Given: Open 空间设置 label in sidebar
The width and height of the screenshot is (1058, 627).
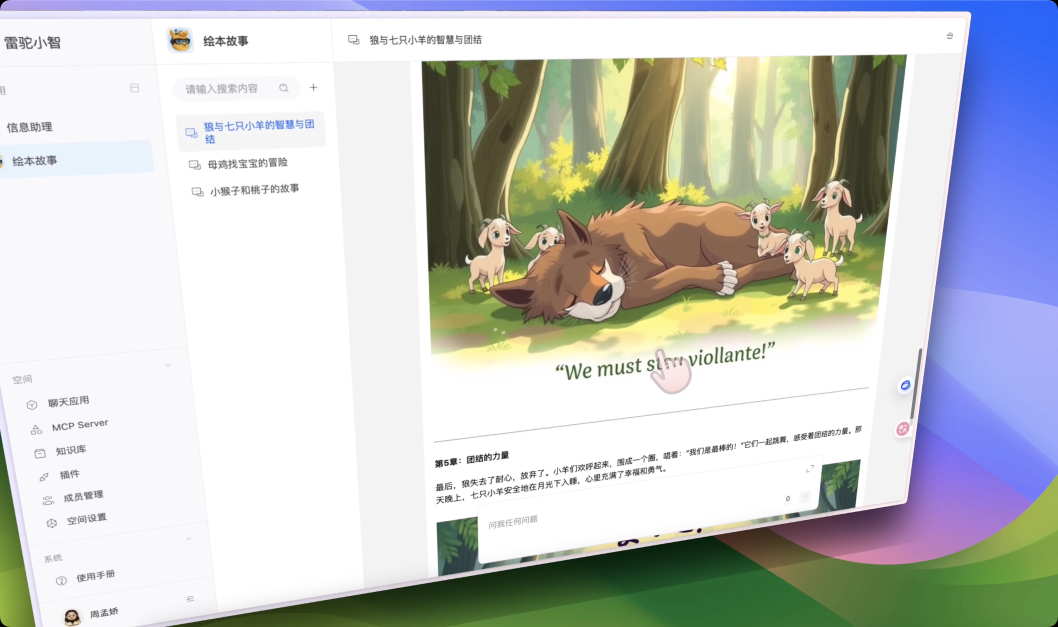Looking at the screenshot, I should (x=86, y=520).
